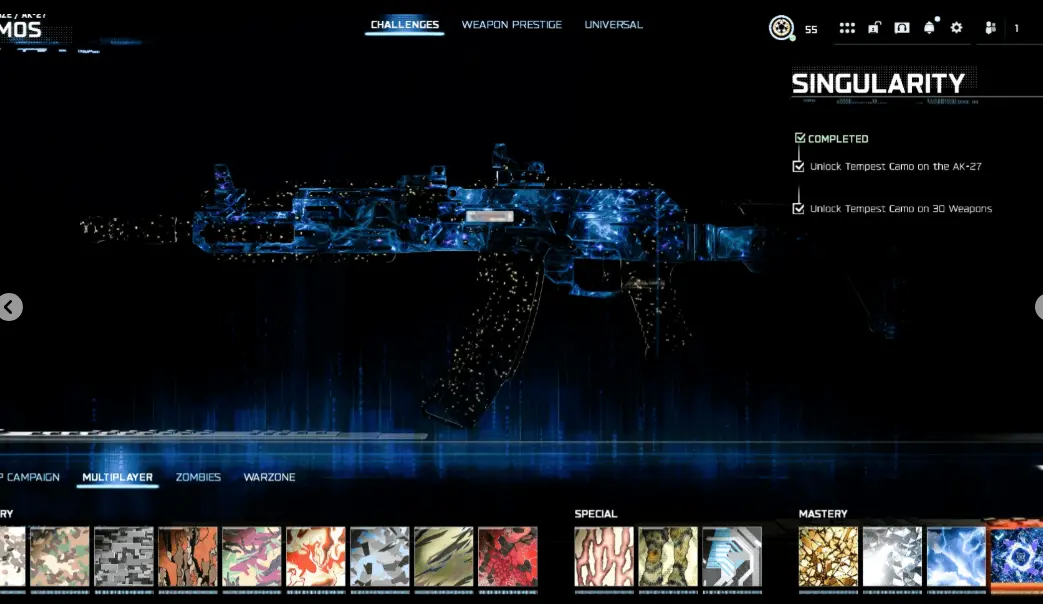
Task: Click 'Unlock Tempest Camo on 30 Weapons' text
Action: coord(901,208)
